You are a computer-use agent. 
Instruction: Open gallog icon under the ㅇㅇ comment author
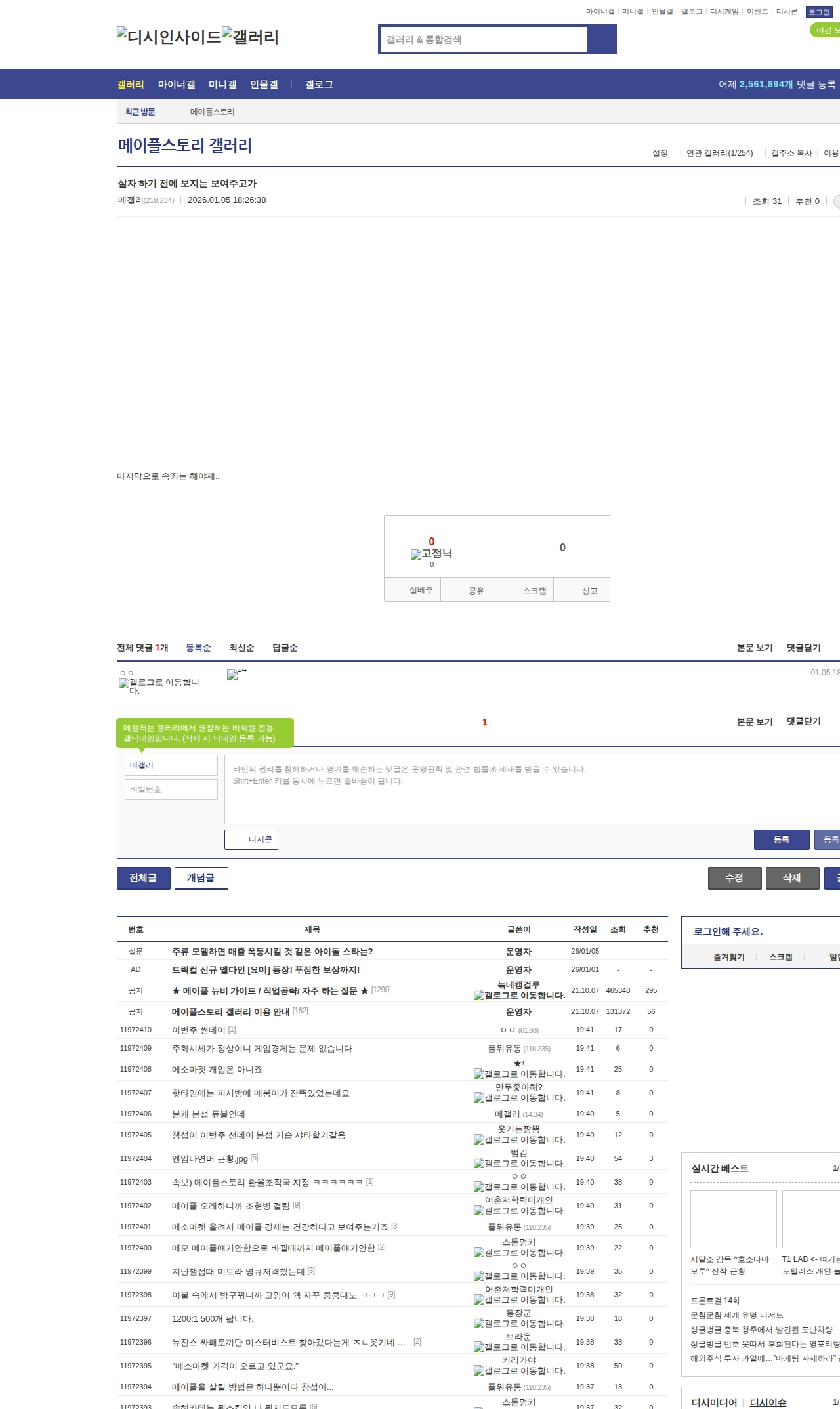click(159, 686)
